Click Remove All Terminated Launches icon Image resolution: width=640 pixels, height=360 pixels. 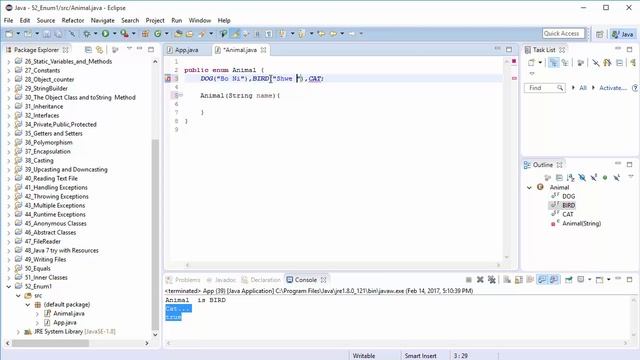click(492, 280)
